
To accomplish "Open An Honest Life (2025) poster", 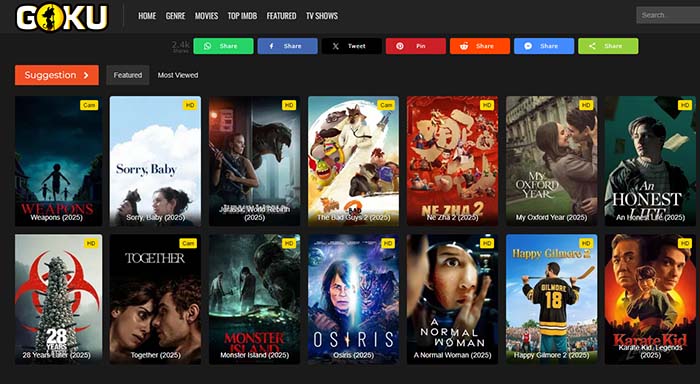I will click(650, 161).
